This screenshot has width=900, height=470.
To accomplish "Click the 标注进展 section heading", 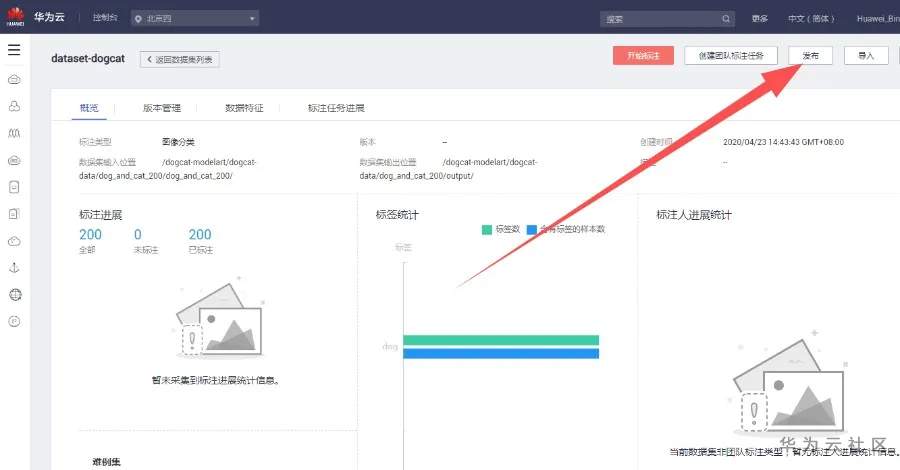I will click(x=100, y=215).
